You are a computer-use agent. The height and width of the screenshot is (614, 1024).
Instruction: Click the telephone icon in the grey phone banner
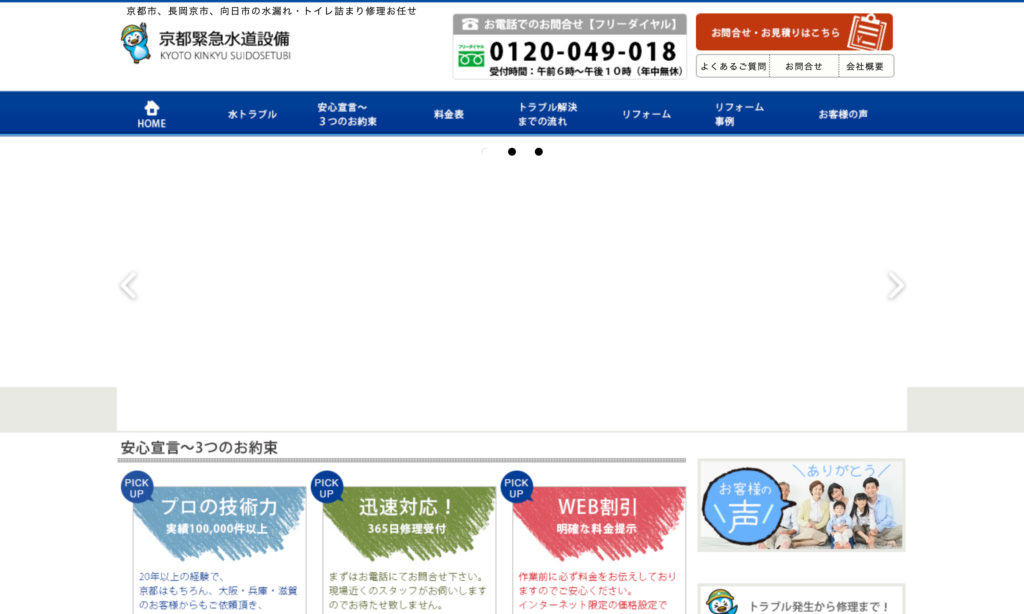coord(470,24)
